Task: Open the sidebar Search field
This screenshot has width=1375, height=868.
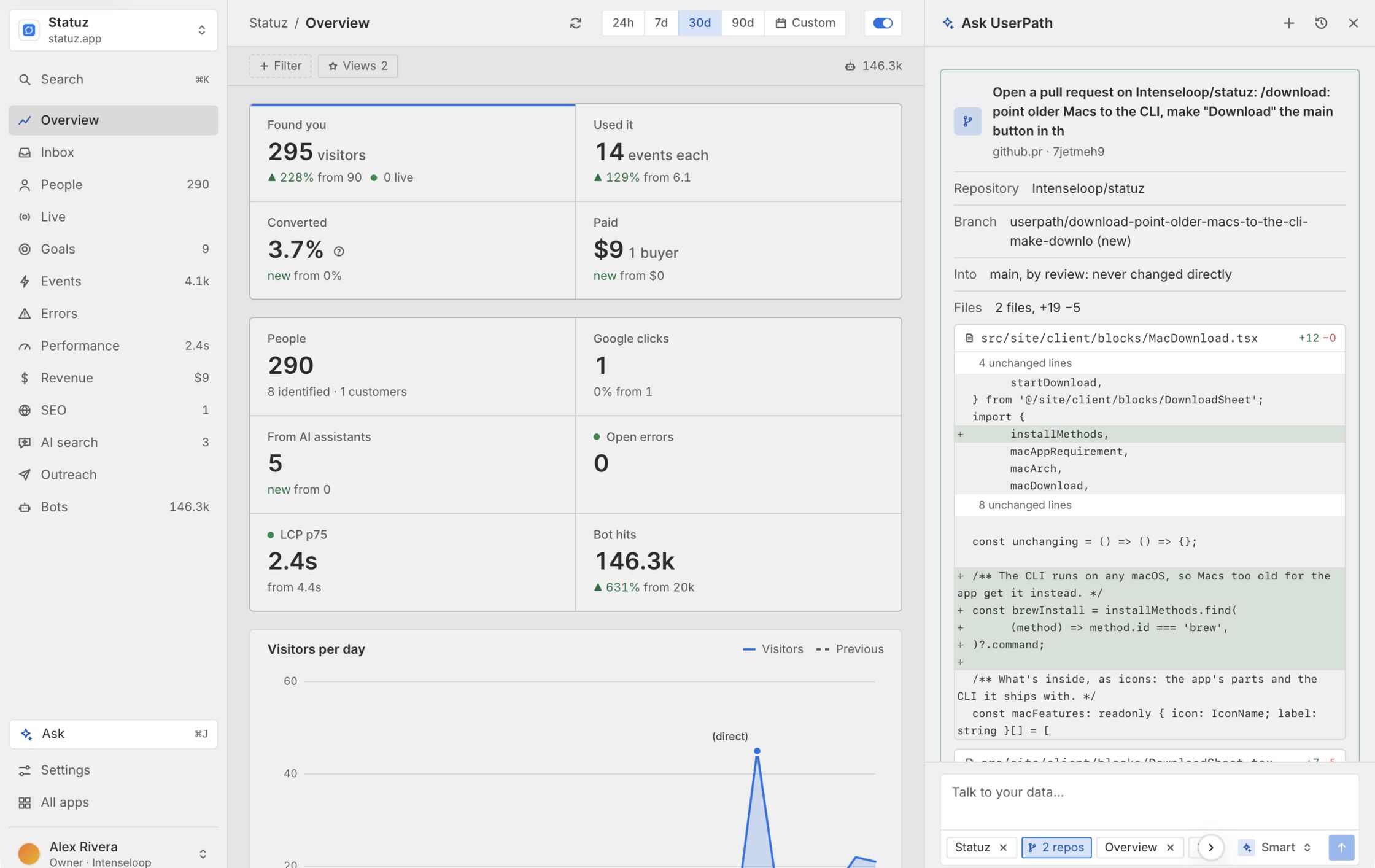Action: click(x=113, y=79)
